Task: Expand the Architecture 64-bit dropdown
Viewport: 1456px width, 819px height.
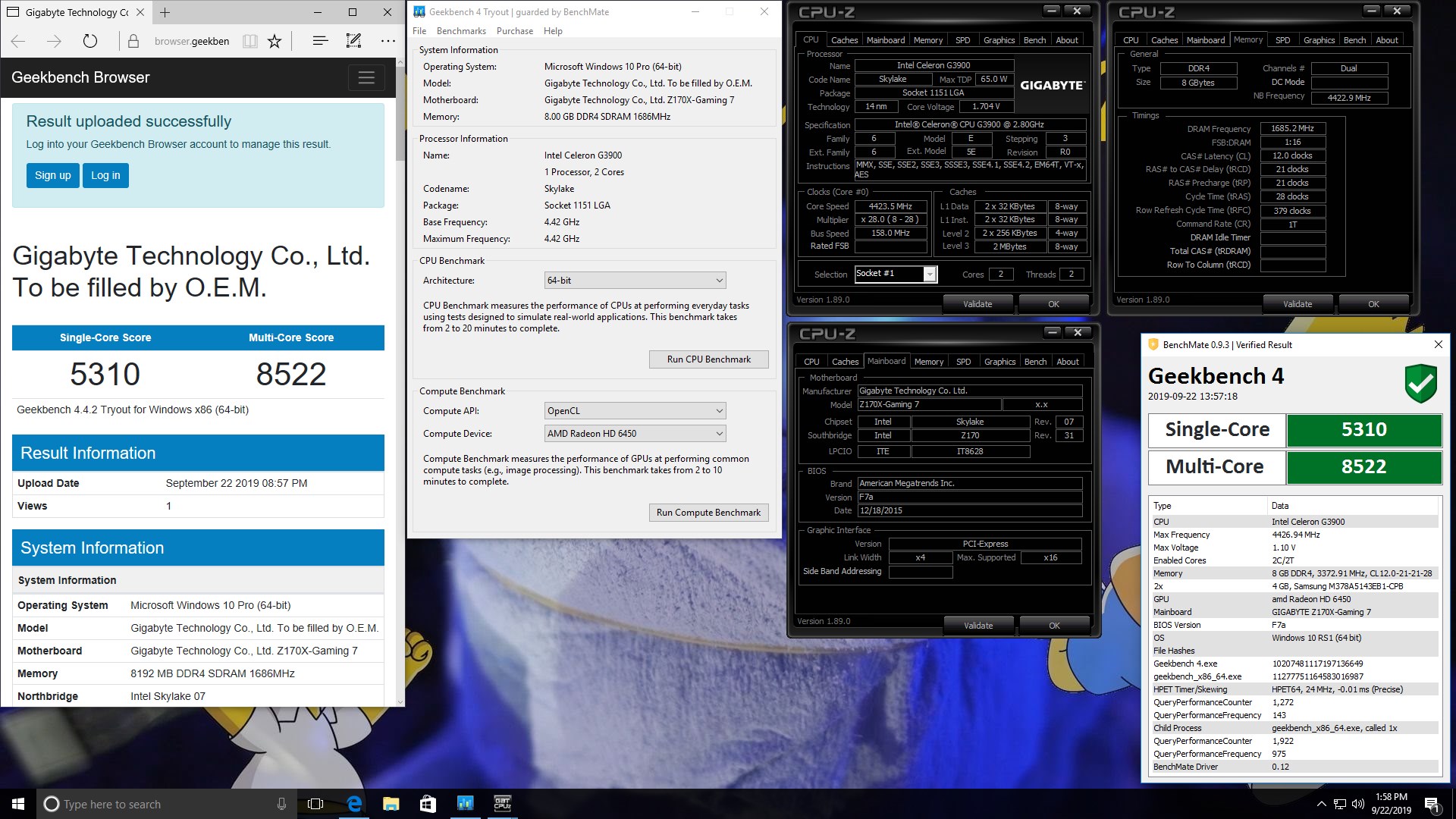Action: (x=635, y=281)
